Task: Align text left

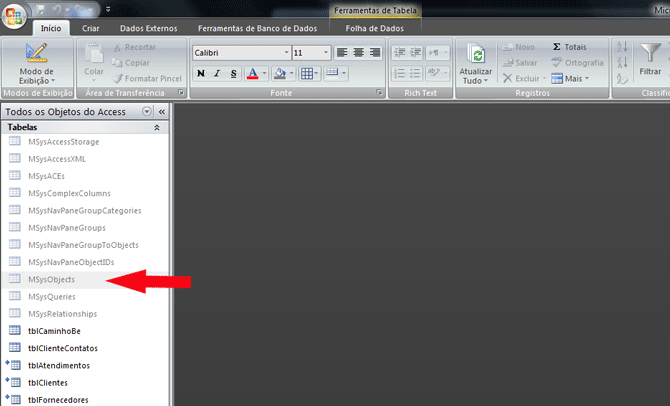Action: [342, 53]
